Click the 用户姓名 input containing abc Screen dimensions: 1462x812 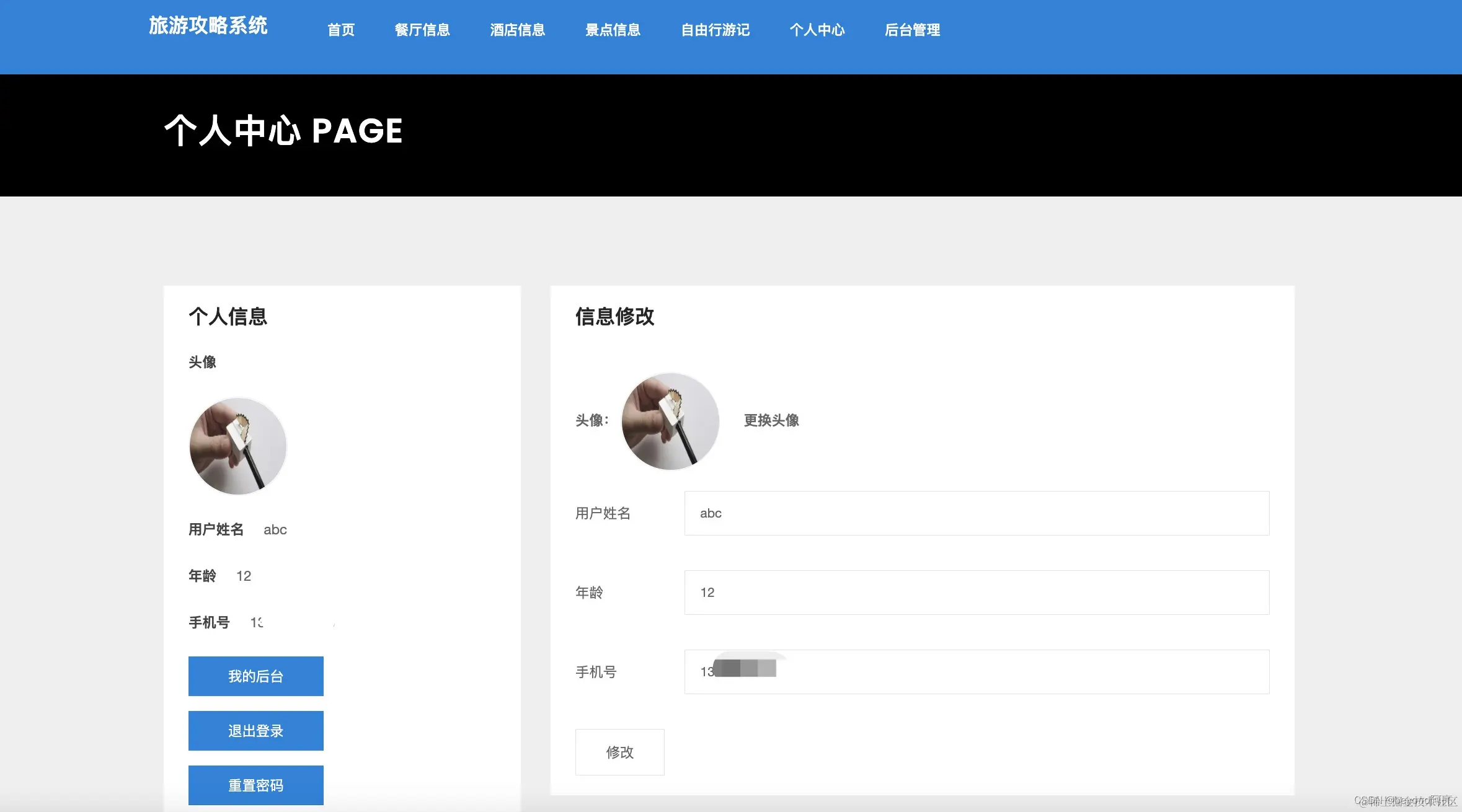(977, 513)
